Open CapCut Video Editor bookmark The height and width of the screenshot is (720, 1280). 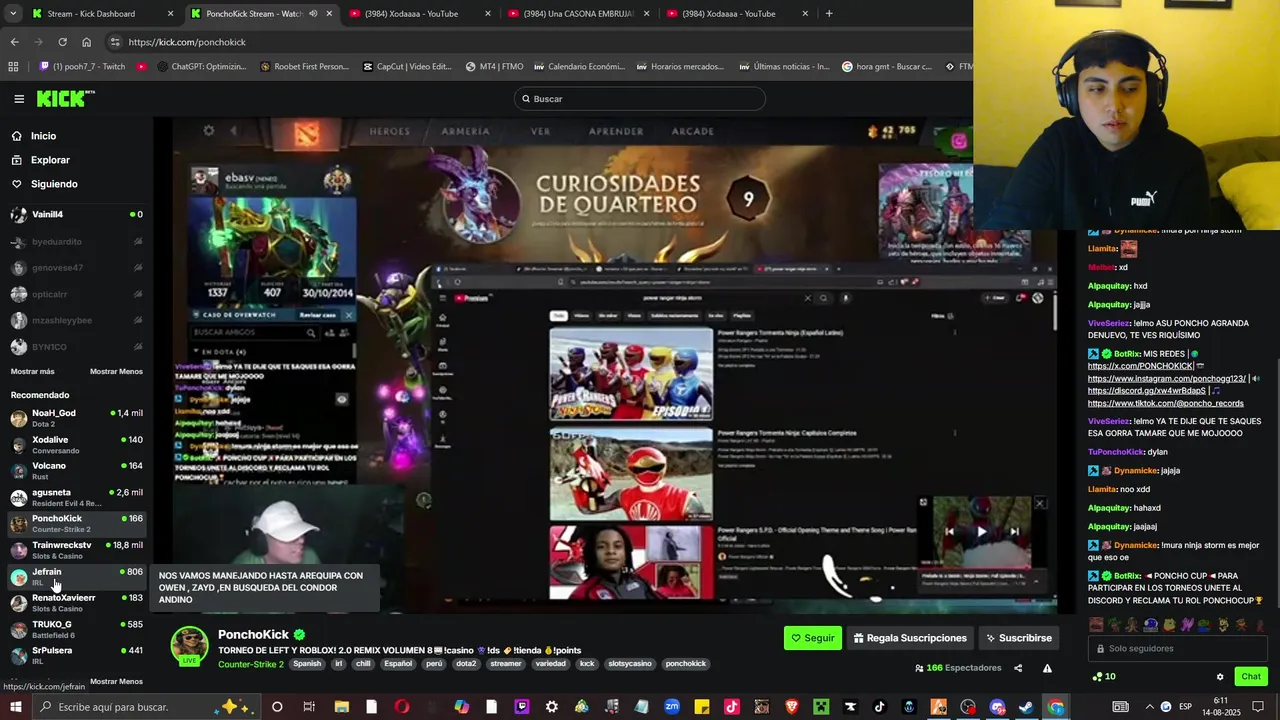tap(407, 67)
